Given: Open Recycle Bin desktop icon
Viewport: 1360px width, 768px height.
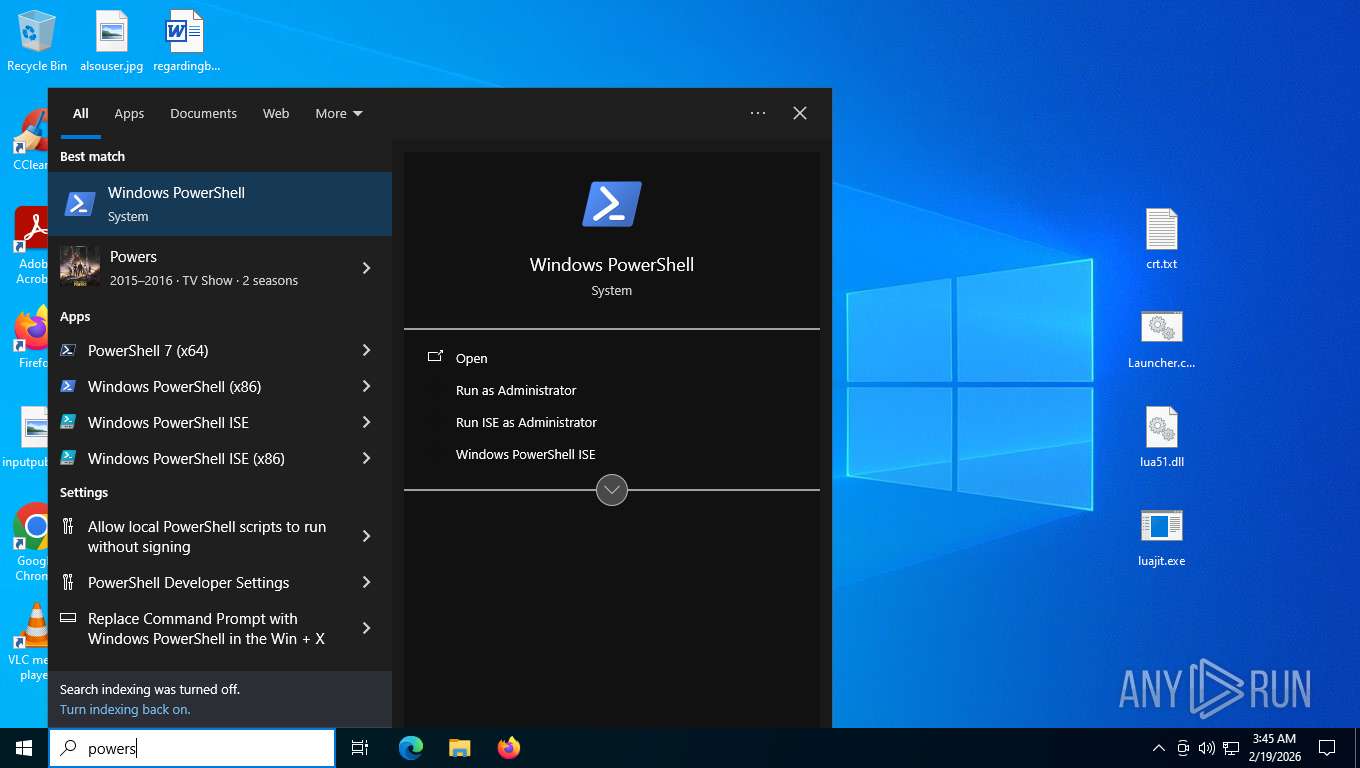Looking at the screenshot, I should pos(37,41).
